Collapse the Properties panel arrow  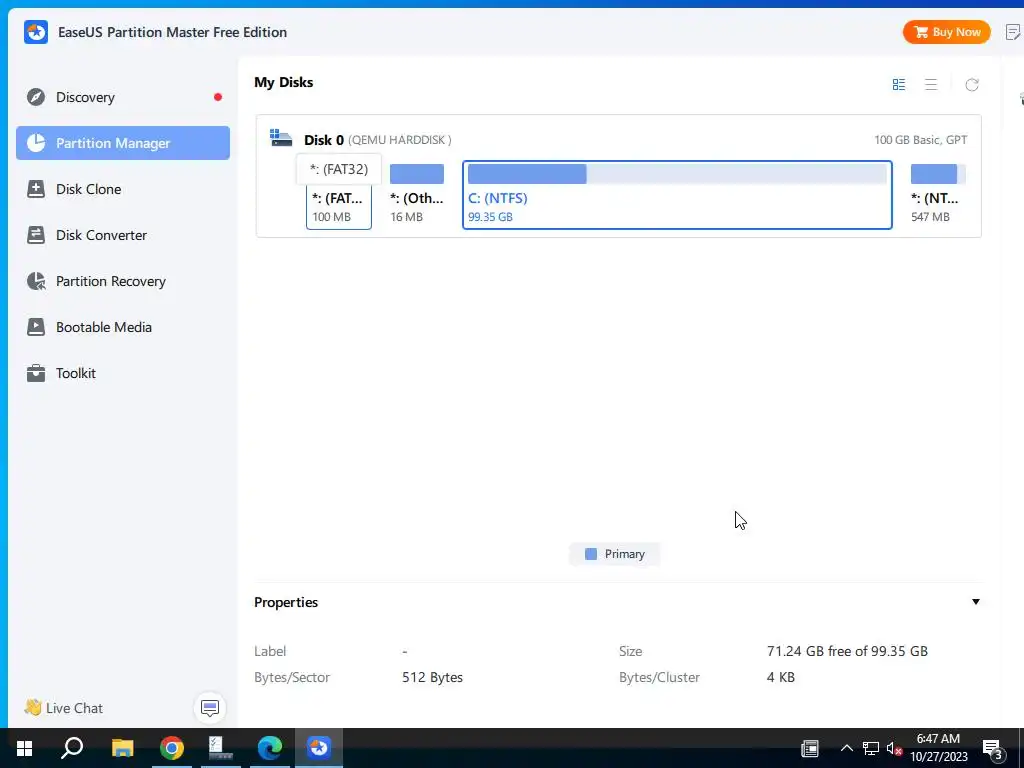pos(976,601)
